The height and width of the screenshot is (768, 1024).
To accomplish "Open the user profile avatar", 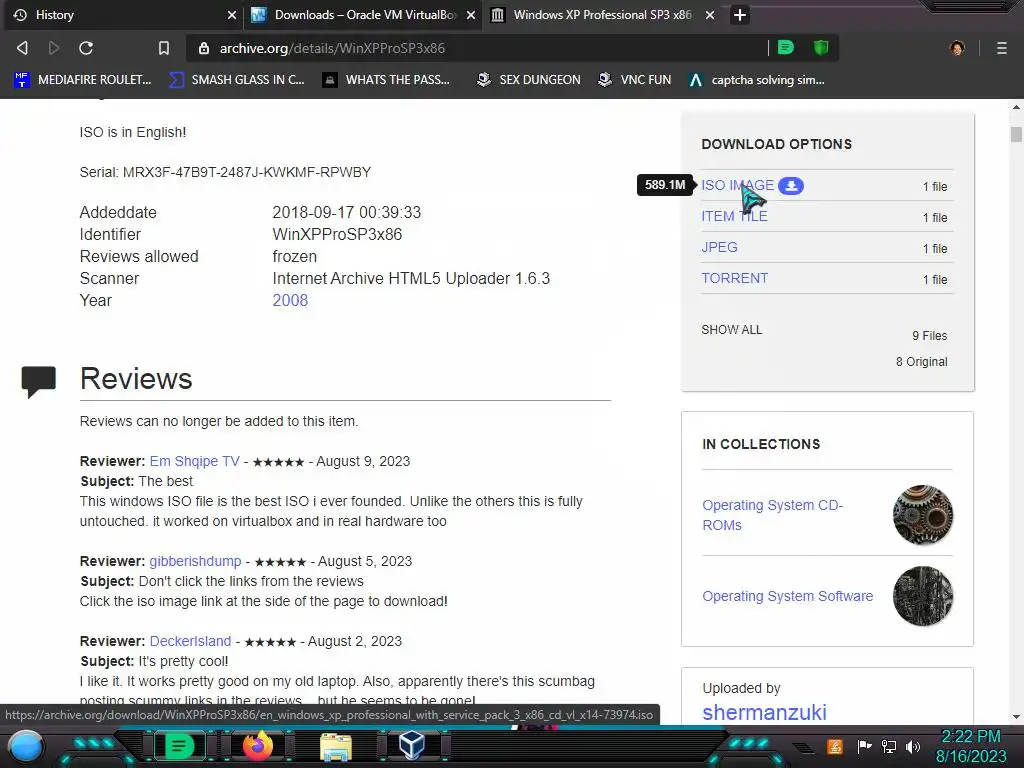I will click(957, 48).
